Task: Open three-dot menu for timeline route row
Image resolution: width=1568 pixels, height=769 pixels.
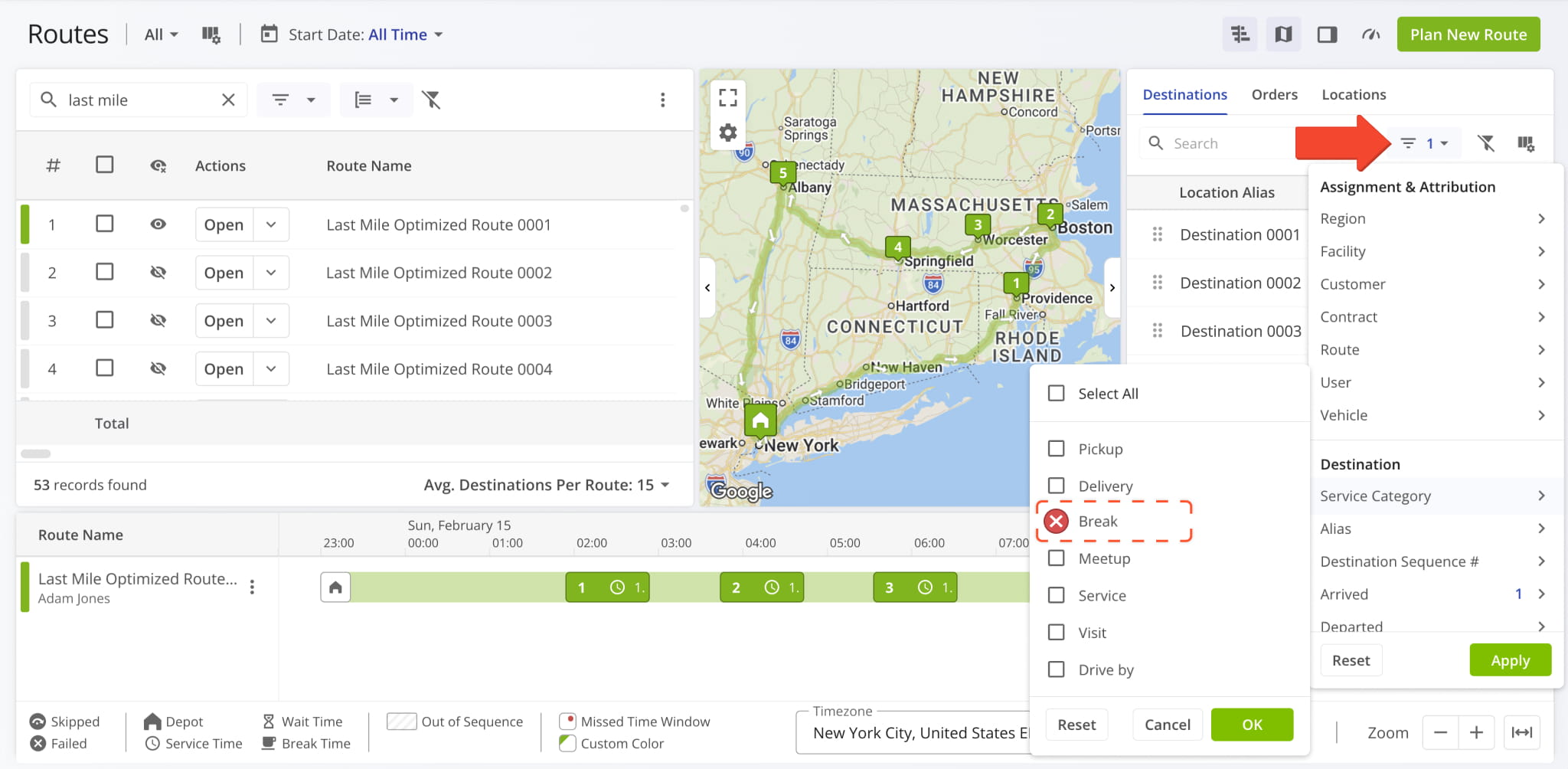Action: click(x=253, y=587)
